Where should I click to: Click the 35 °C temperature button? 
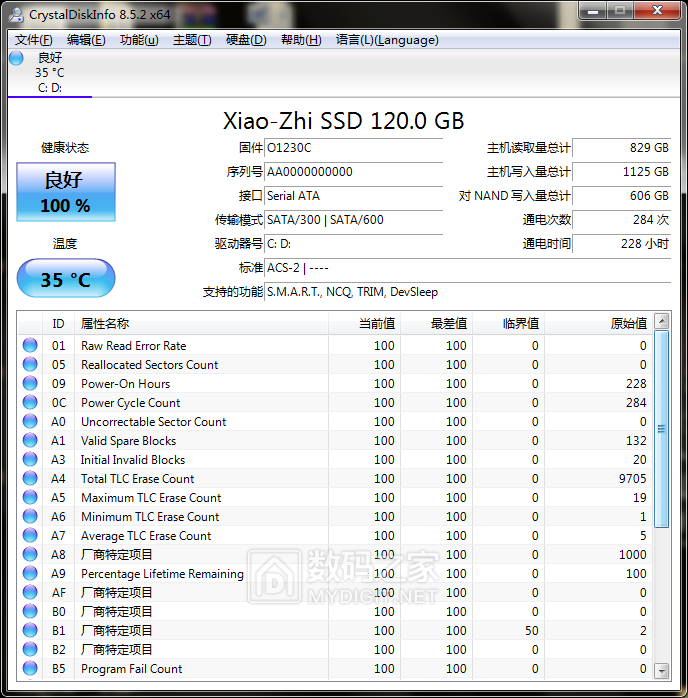(x=66, y=279)
